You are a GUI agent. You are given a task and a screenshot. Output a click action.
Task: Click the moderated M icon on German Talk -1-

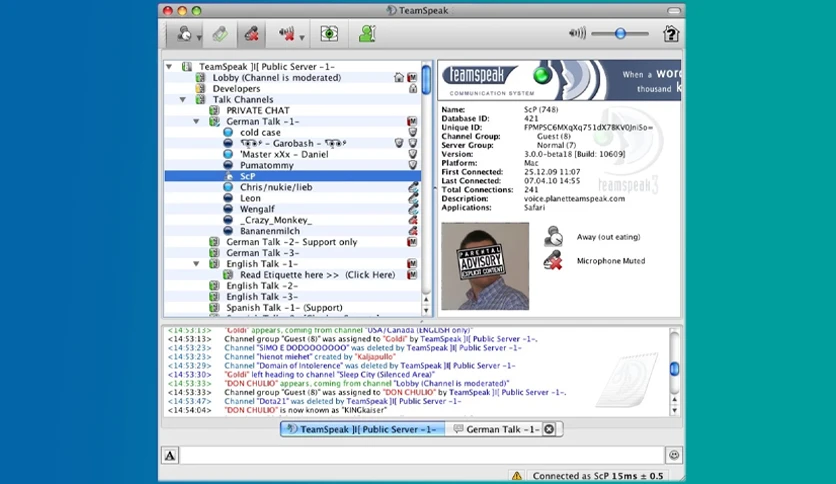(412, 122)
